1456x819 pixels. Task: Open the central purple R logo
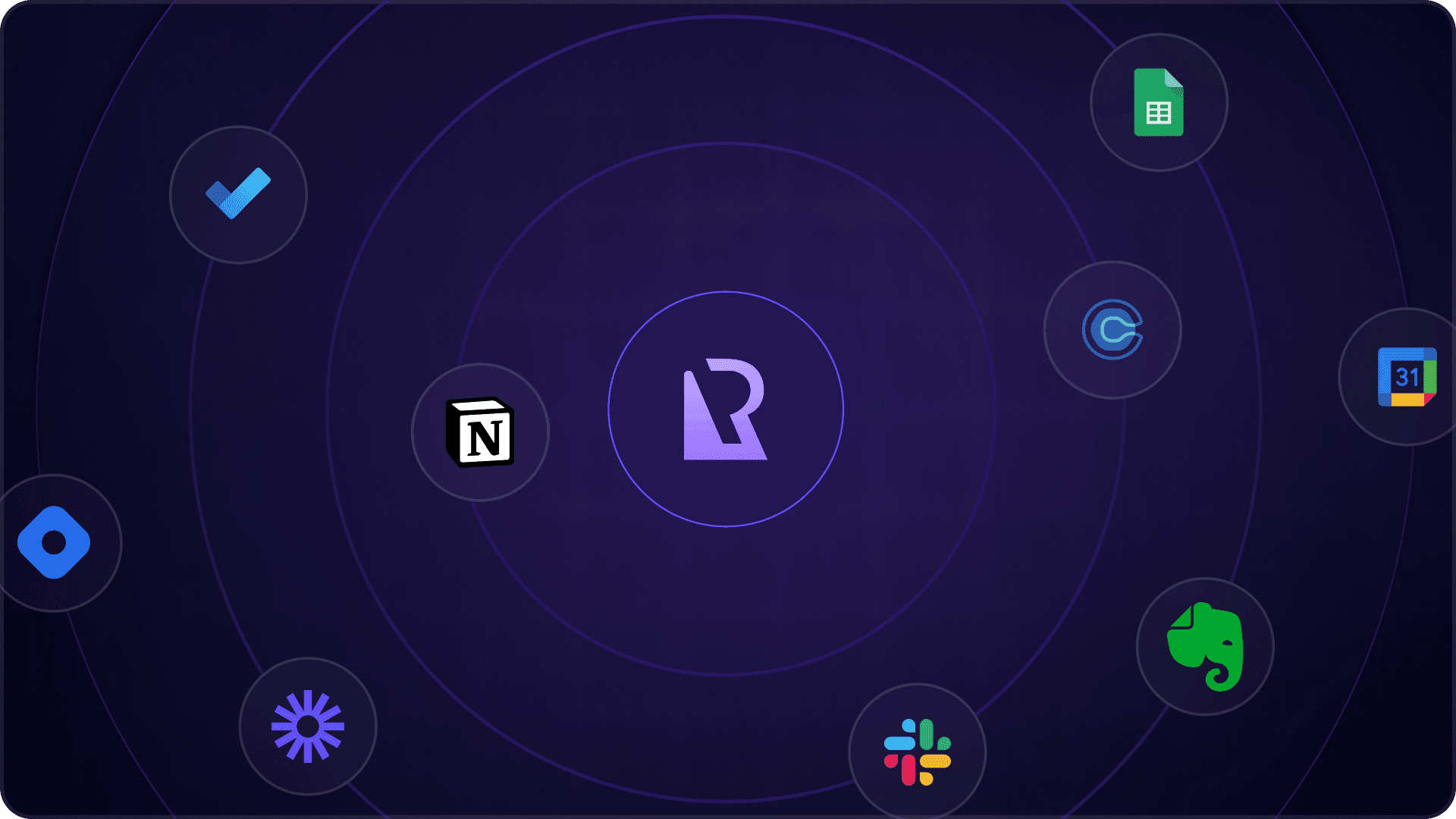[726, 409]
